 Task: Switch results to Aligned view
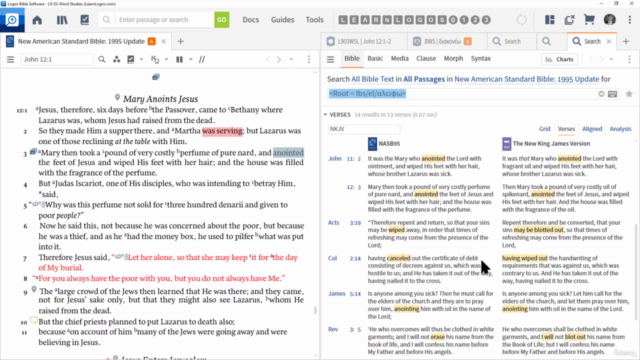click(592, 129)
